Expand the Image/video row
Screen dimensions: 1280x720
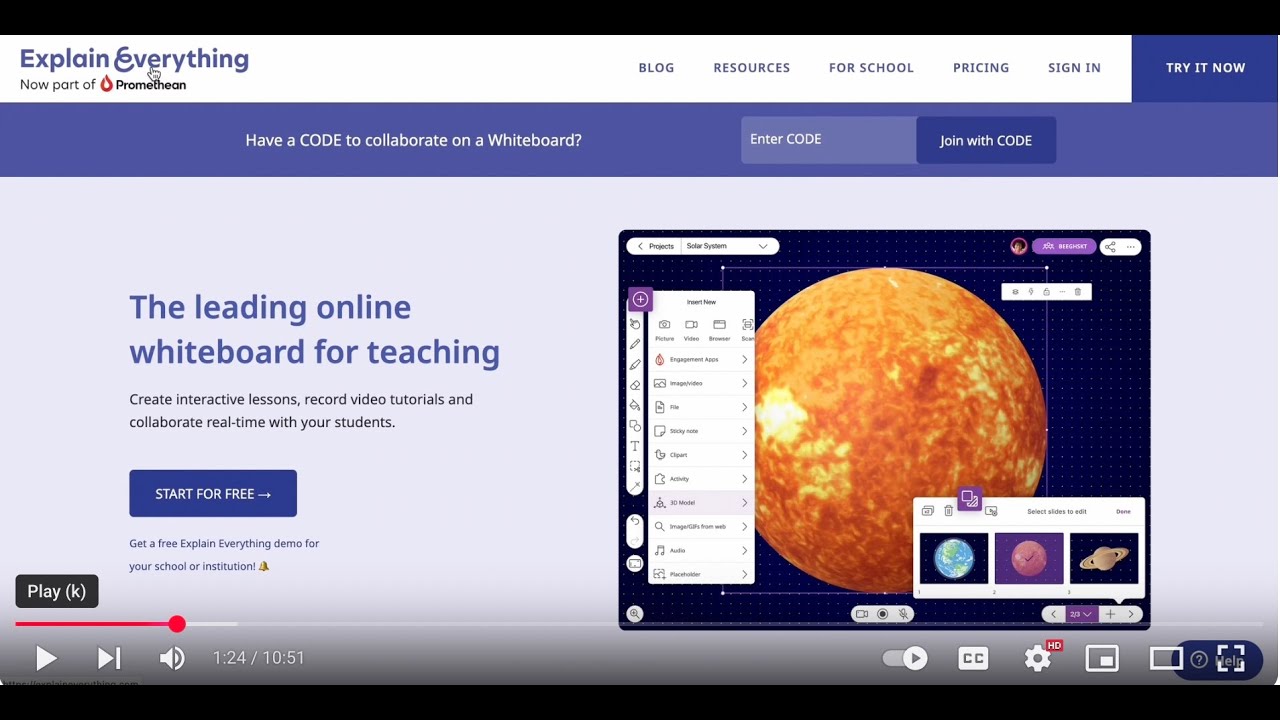(x=701, y=383)
